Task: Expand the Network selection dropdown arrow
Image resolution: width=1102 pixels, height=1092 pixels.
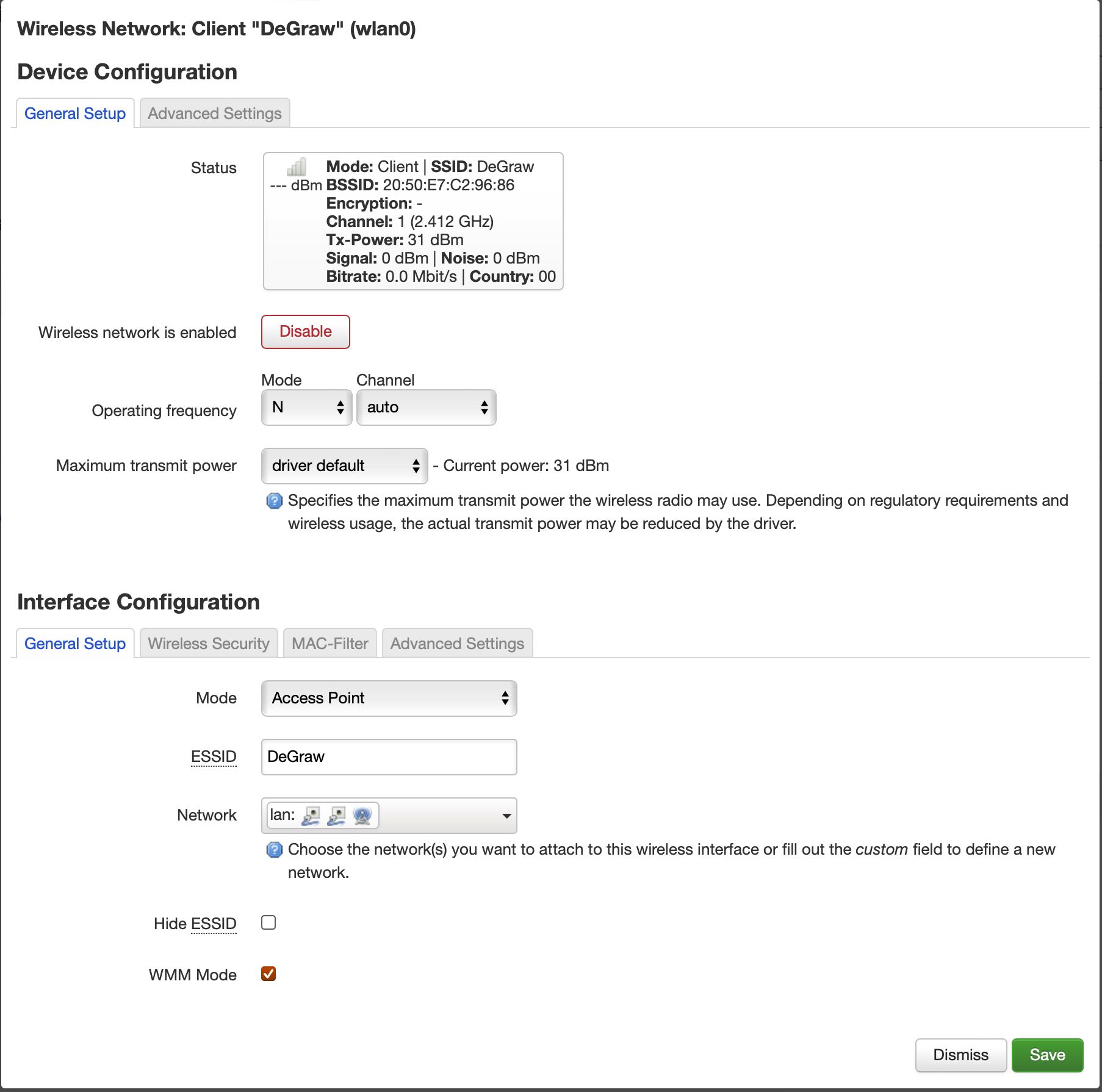Action: tap(506, 816)
